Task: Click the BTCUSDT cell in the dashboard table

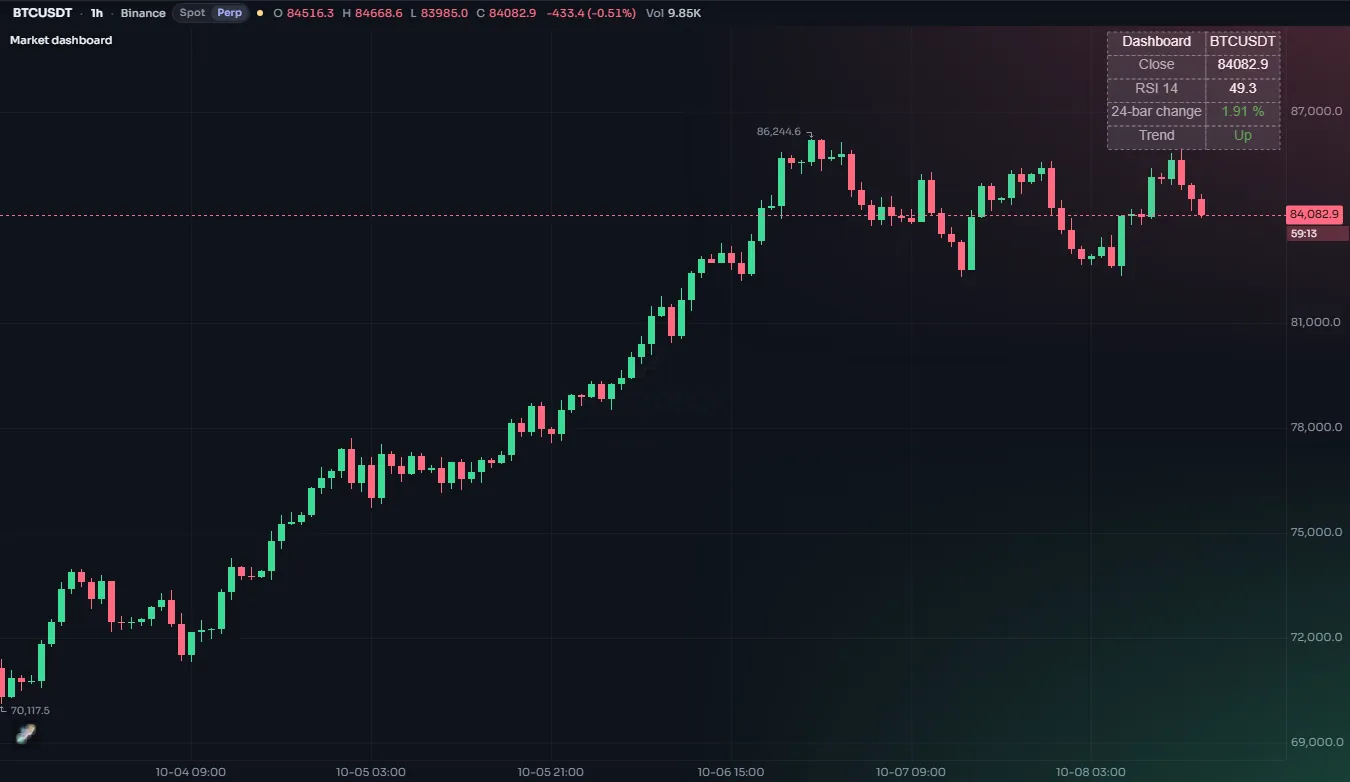Action: click(1243, 41)
